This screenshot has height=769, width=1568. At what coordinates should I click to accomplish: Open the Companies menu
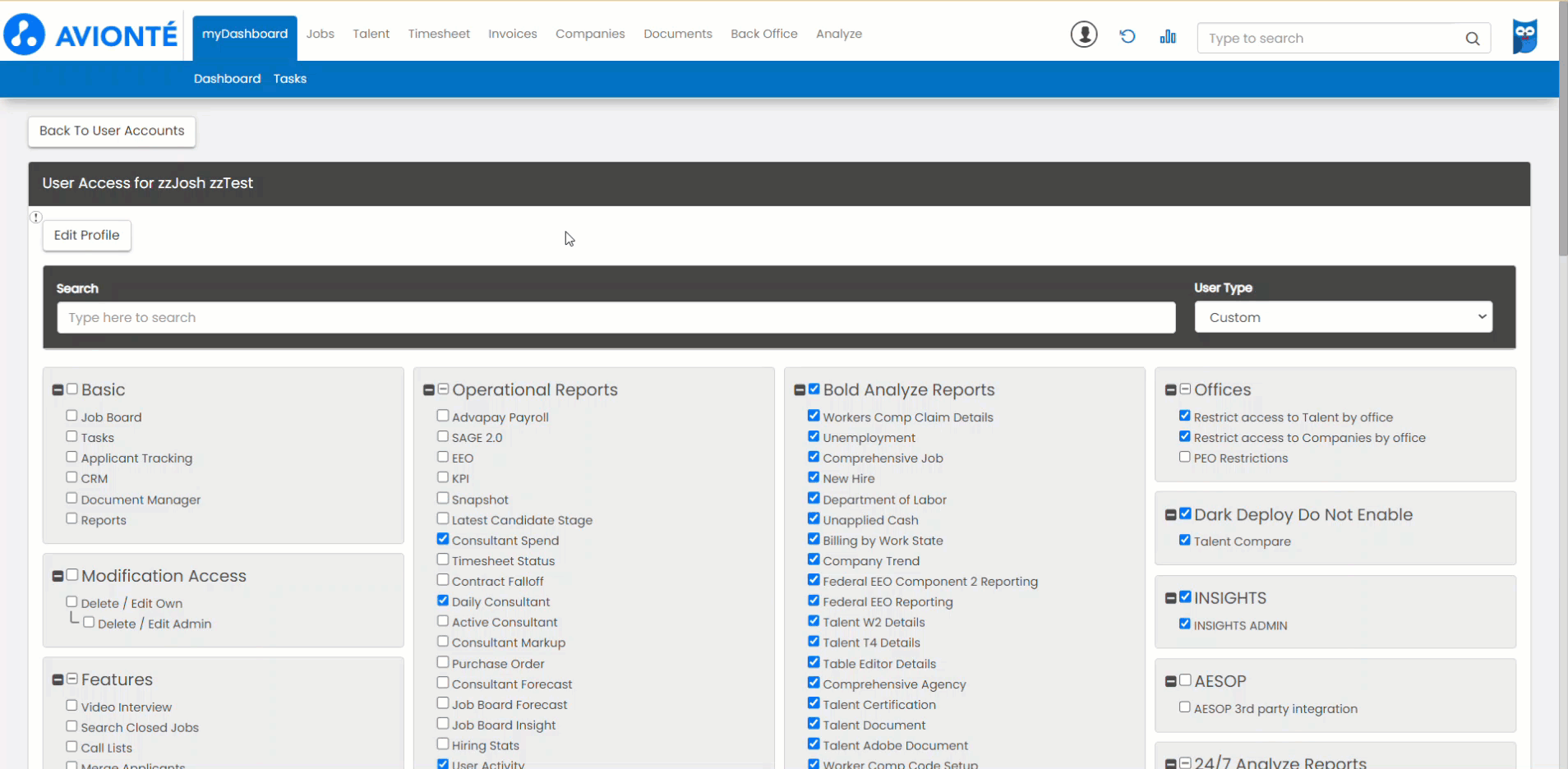[x=590, y=35]
